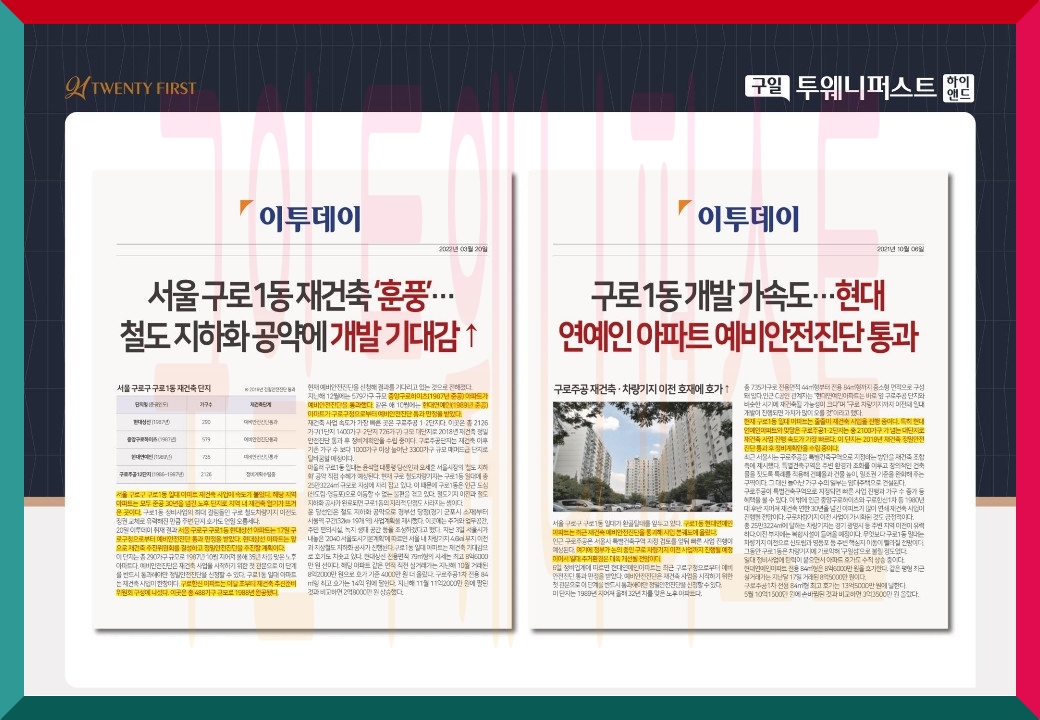
Task: Click table title '서울 구로구 구로1동 재건축 단지'
Action: [x=164, y=388]
